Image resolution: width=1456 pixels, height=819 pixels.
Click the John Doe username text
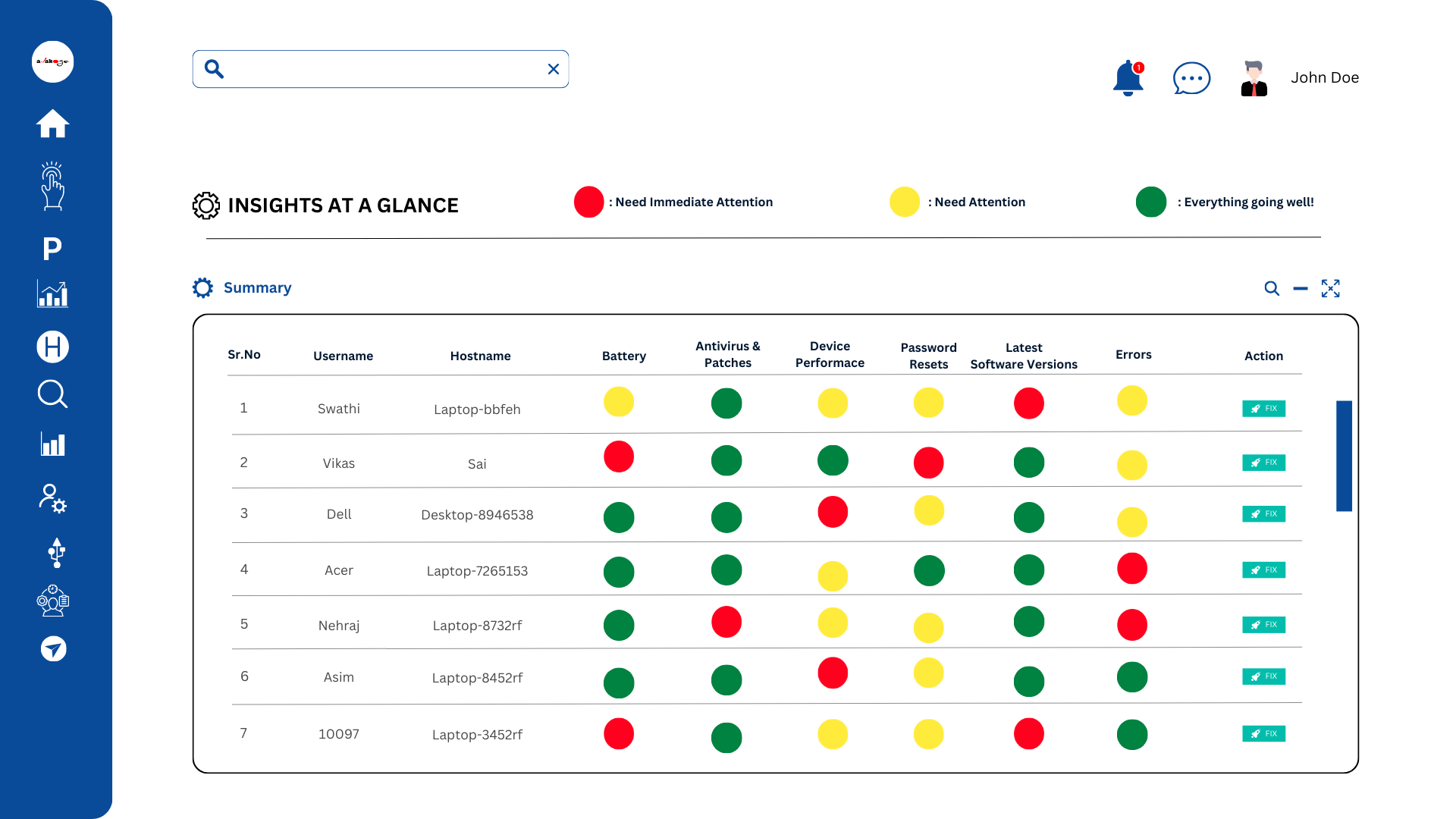pyautogui.click(x=1325, y=78)
